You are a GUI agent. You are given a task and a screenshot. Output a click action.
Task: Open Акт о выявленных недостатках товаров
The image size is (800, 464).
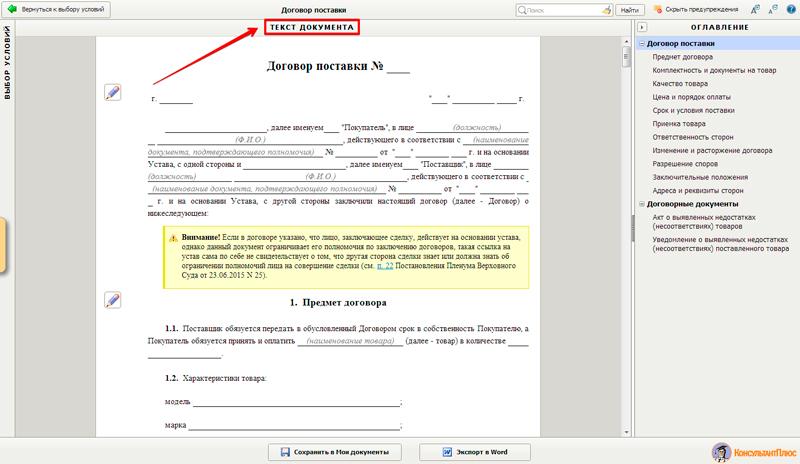(704, 222)
